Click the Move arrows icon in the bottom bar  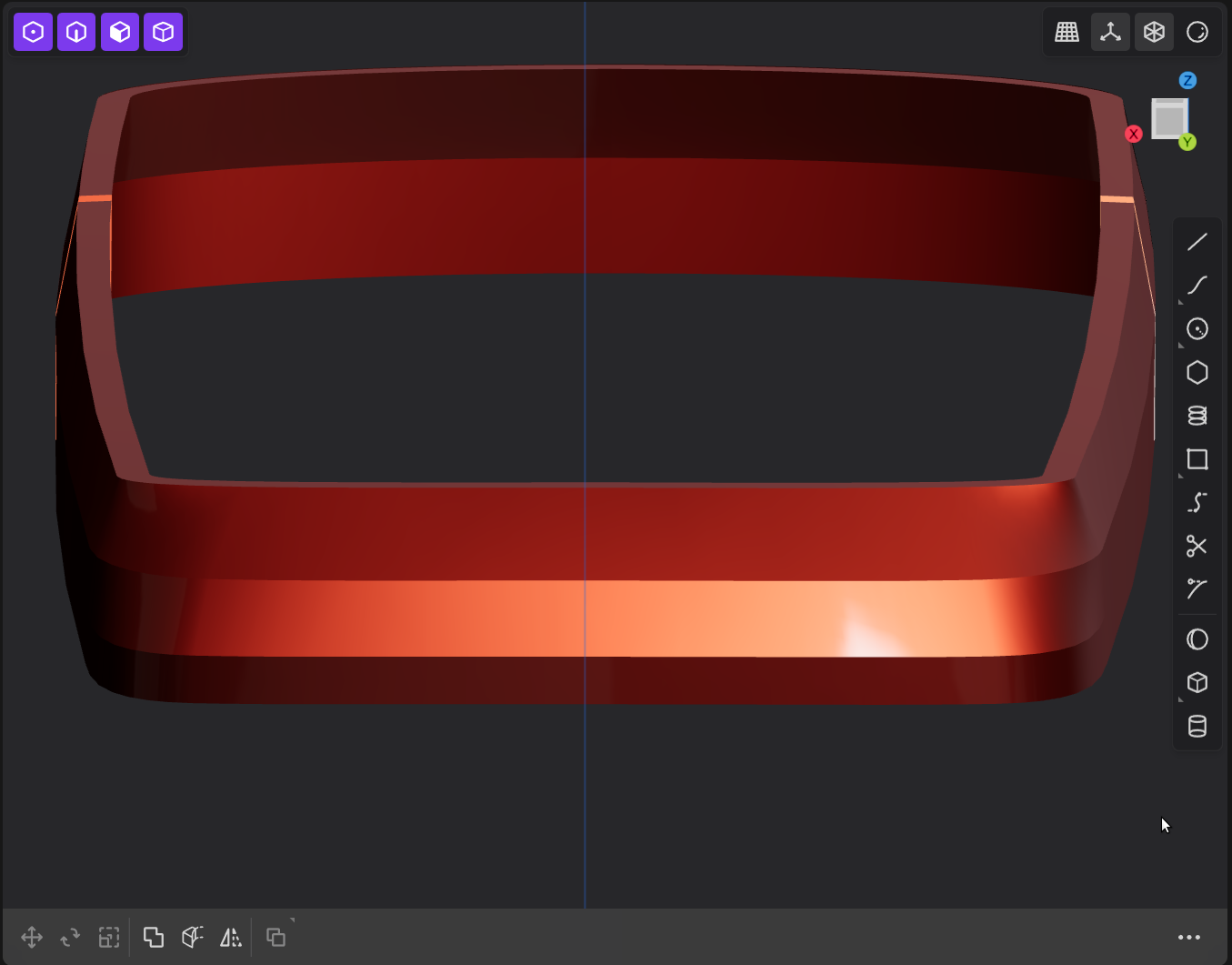(32, 937)
